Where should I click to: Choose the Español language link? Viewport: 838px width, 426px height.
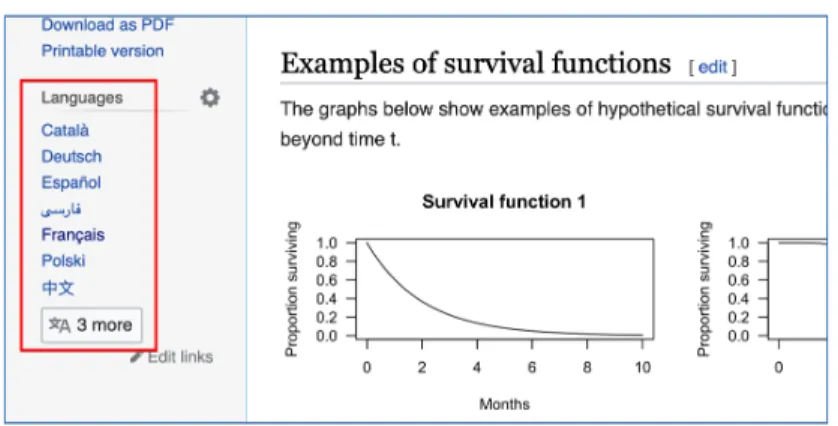(71, 182)
